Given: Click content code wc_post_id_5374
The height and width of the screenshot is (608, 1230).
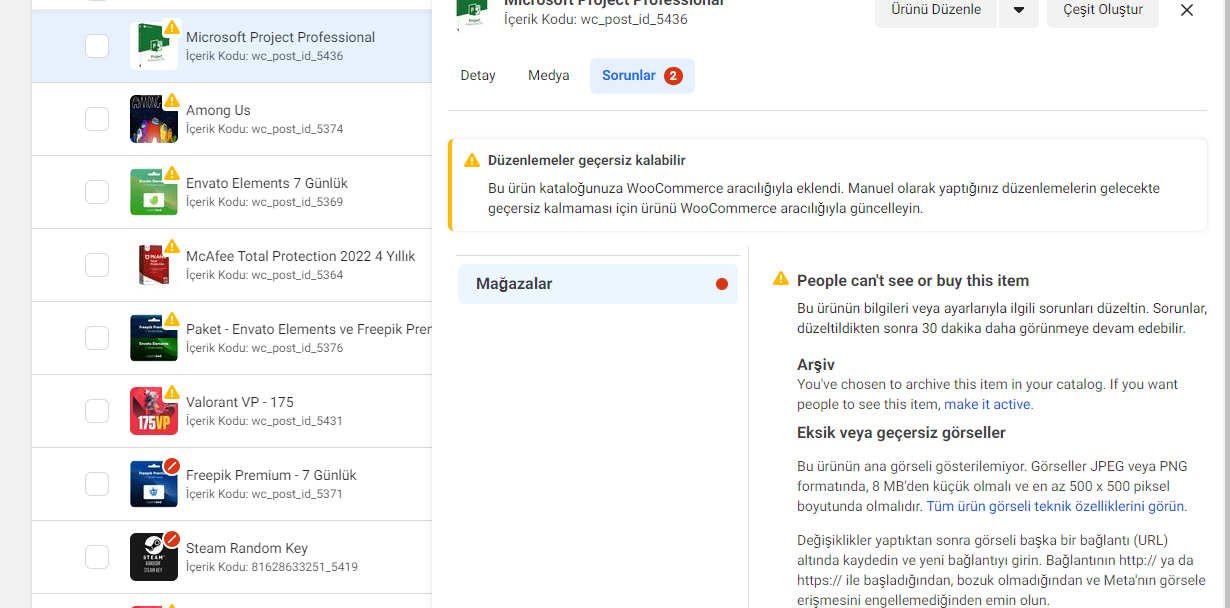Looking at the screenshot, I should [x=297, y=129].
